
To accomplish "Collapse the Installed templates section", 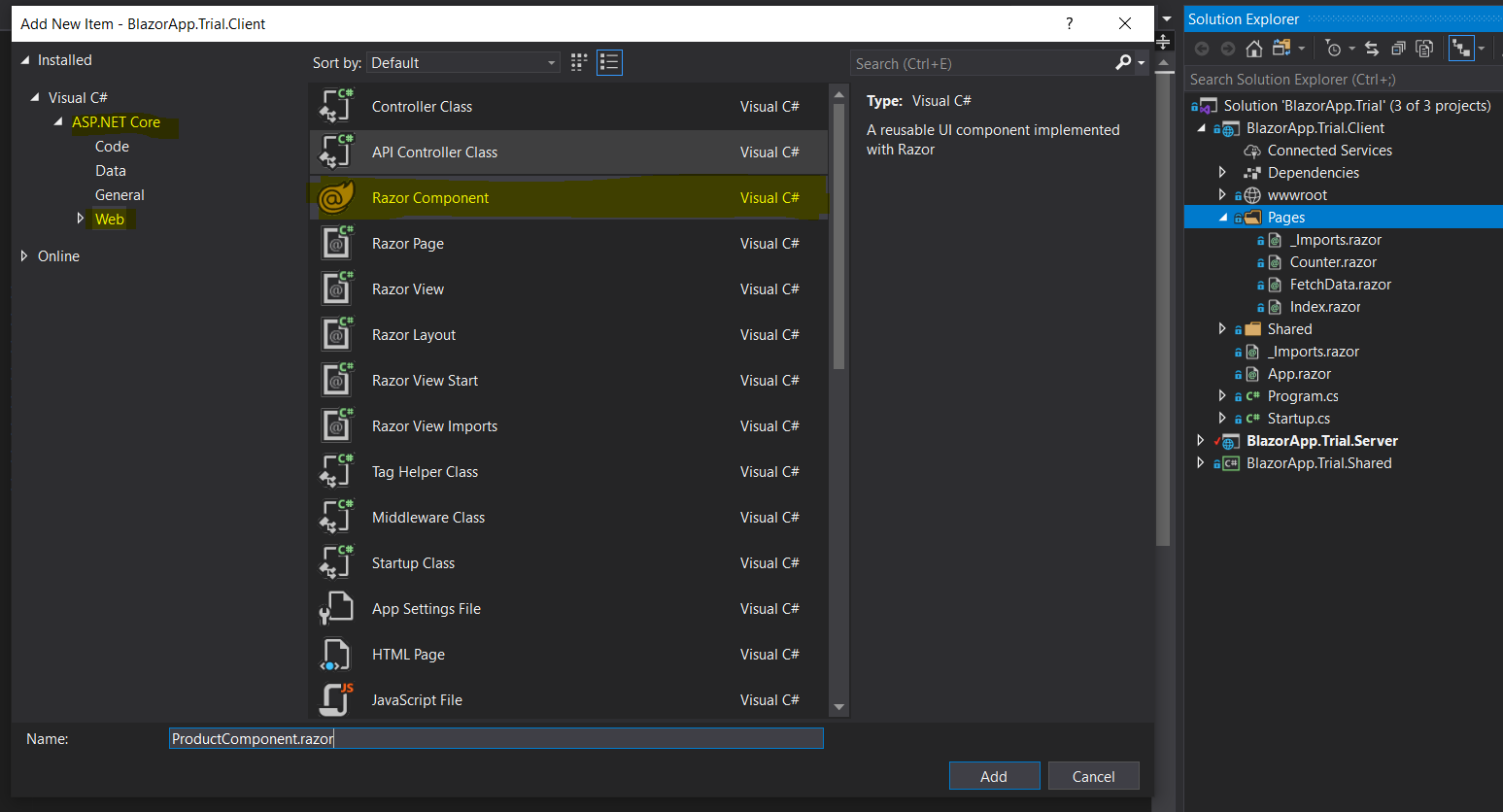I will 23,59.
